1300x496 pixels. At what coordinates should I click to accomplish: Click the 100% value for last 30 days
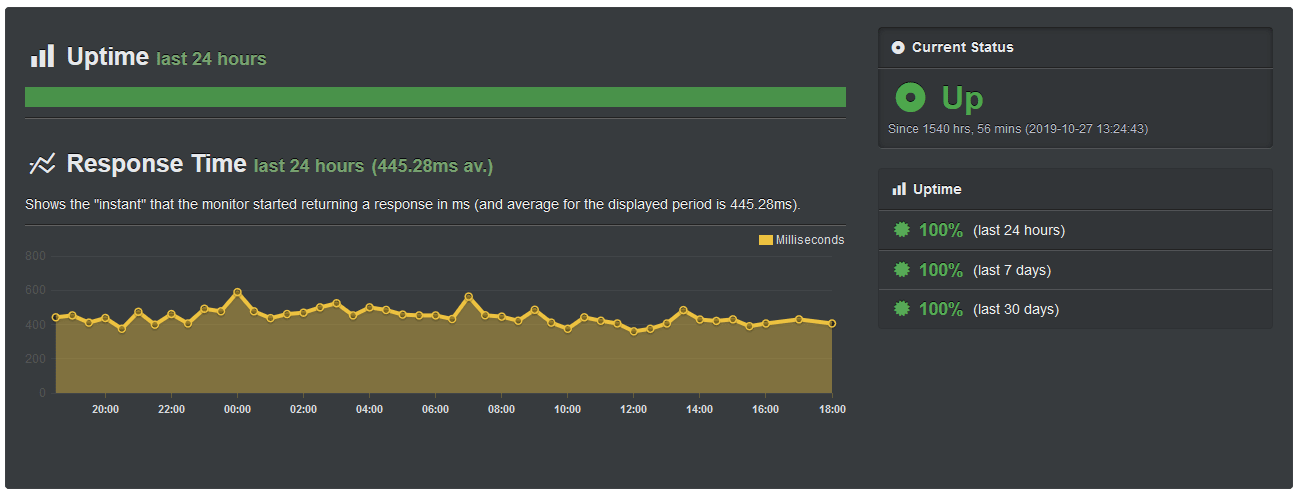[x=941, y=309]
